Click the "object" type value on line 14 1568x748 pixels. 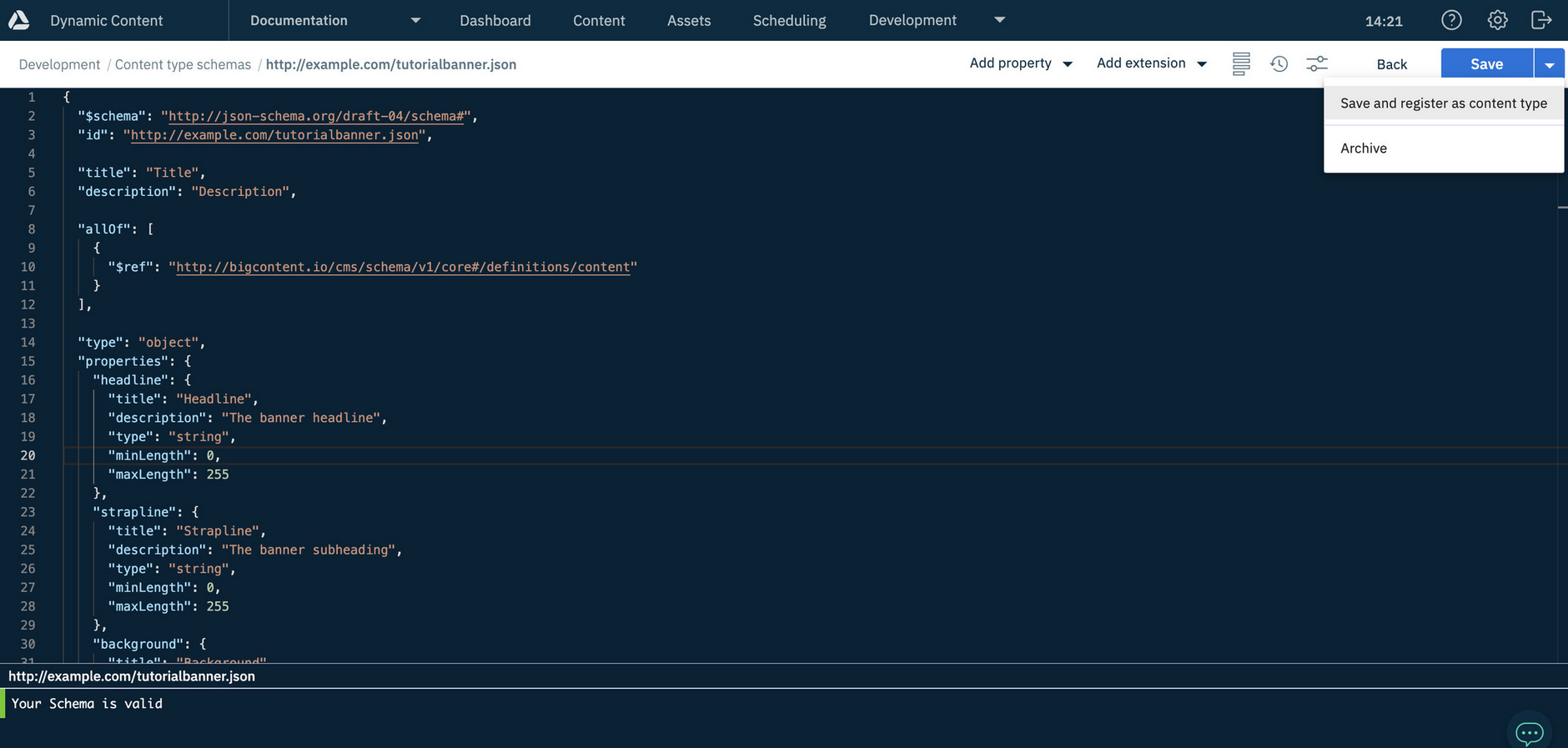coord(168,342)
